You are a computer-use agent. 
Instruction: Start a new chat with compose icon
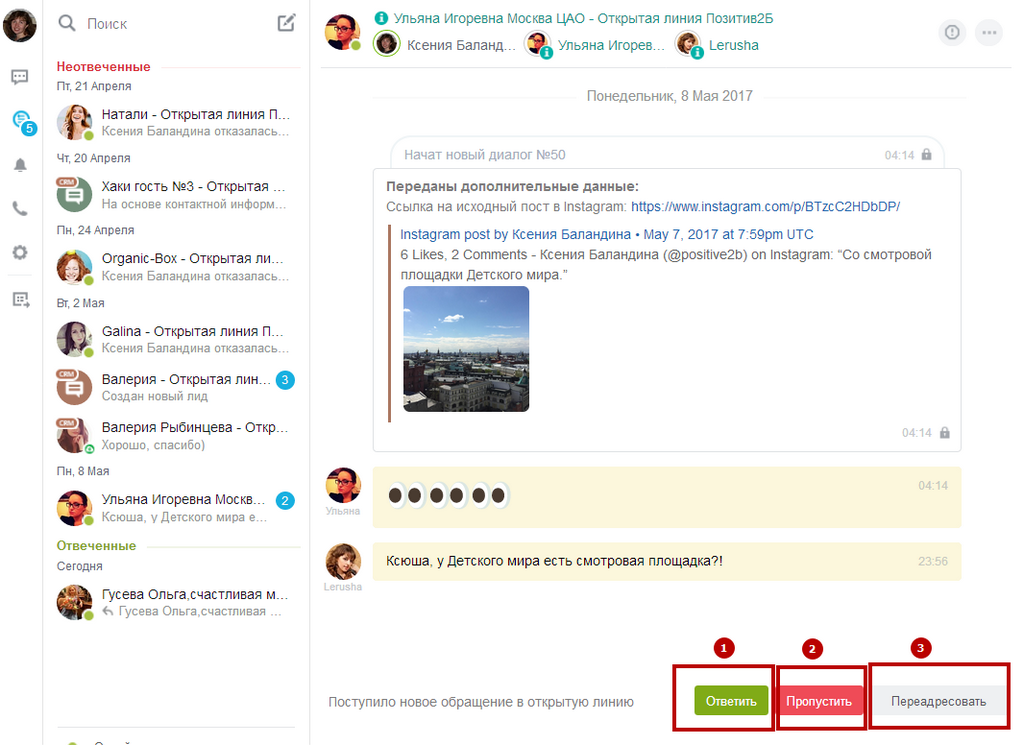pos(286,24)
